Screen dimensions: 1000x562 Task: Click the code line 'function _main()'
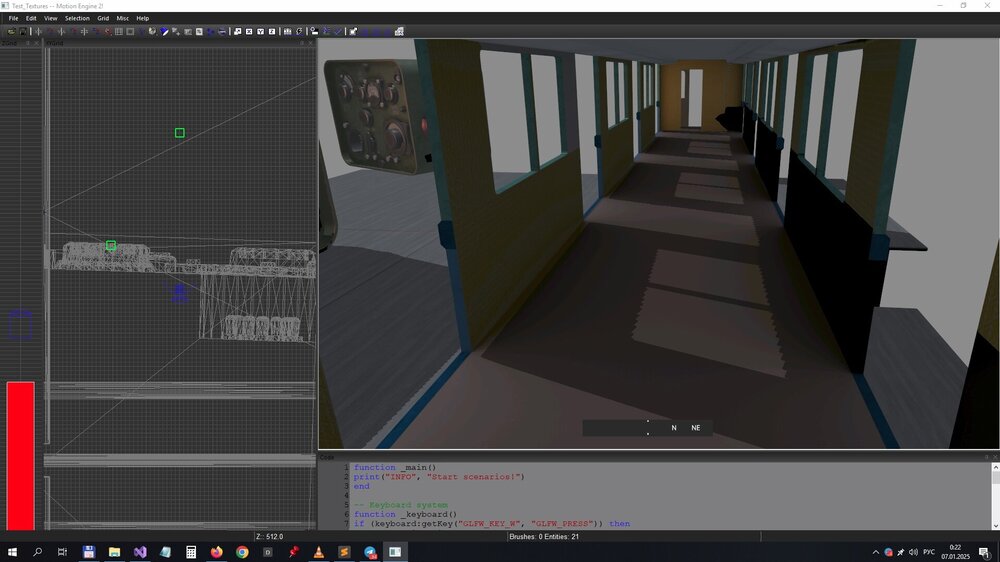[395, 468]
